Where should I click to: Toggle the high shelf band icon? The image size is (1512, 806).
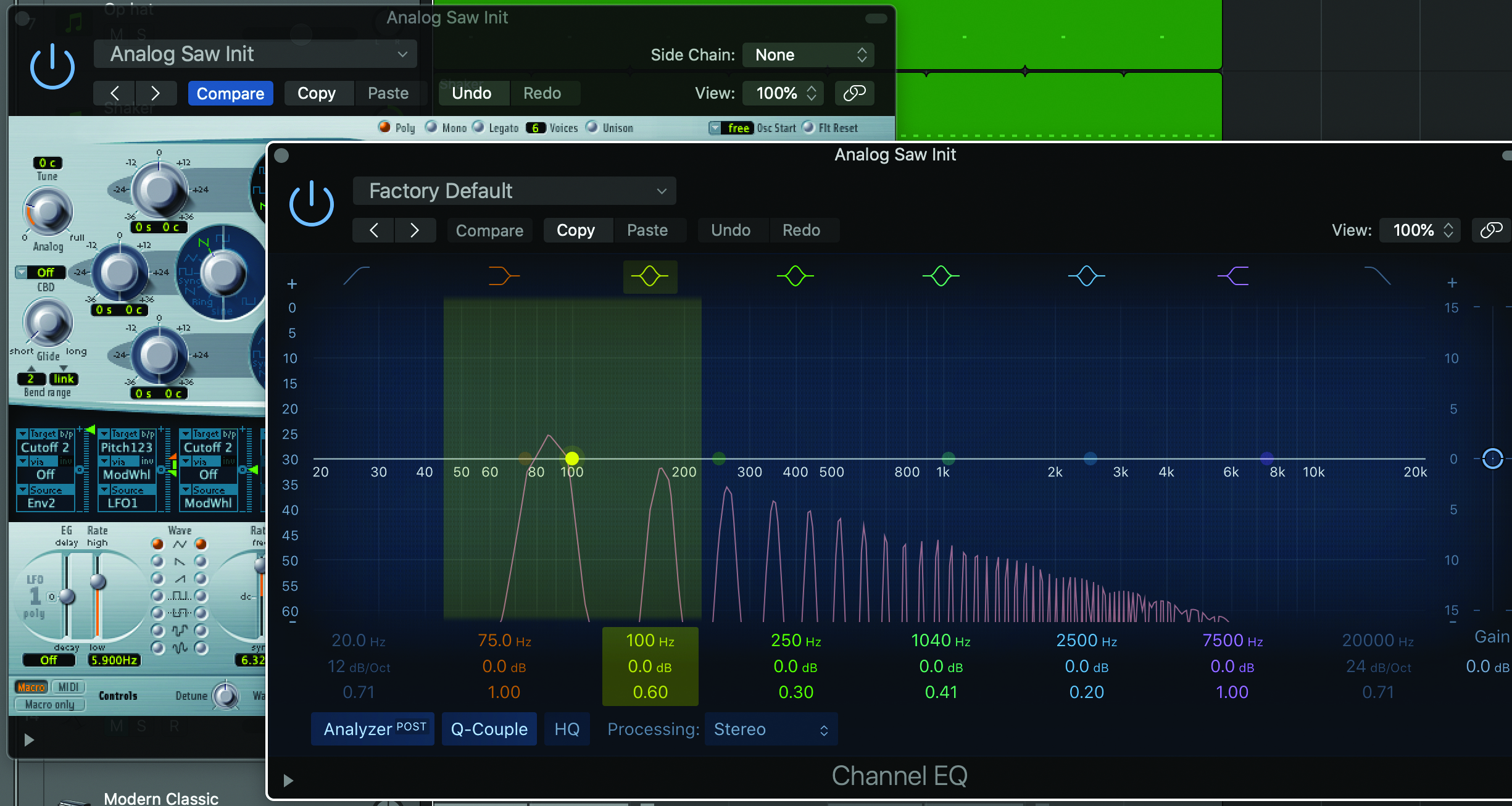click(x=1232, y=275)
